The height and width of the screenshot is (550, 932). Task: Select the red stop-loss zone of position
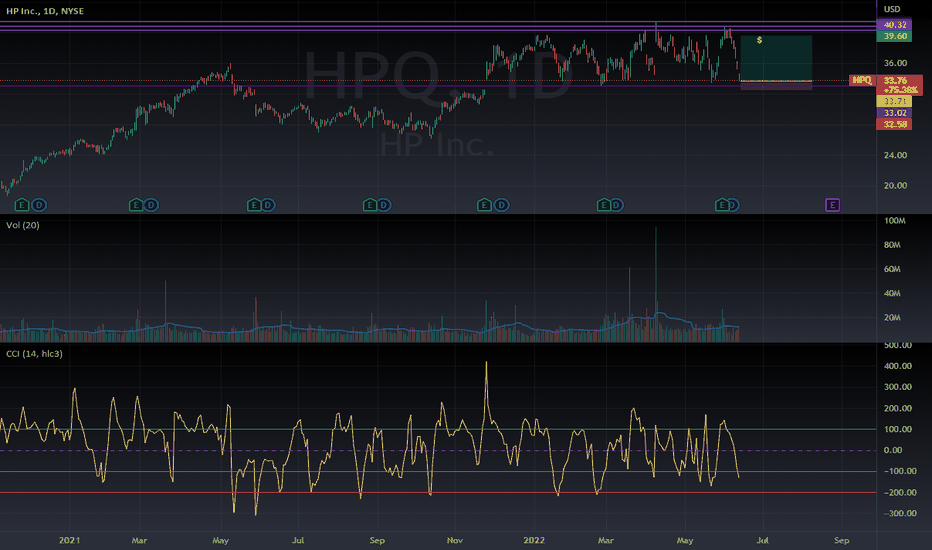point(776,86)
